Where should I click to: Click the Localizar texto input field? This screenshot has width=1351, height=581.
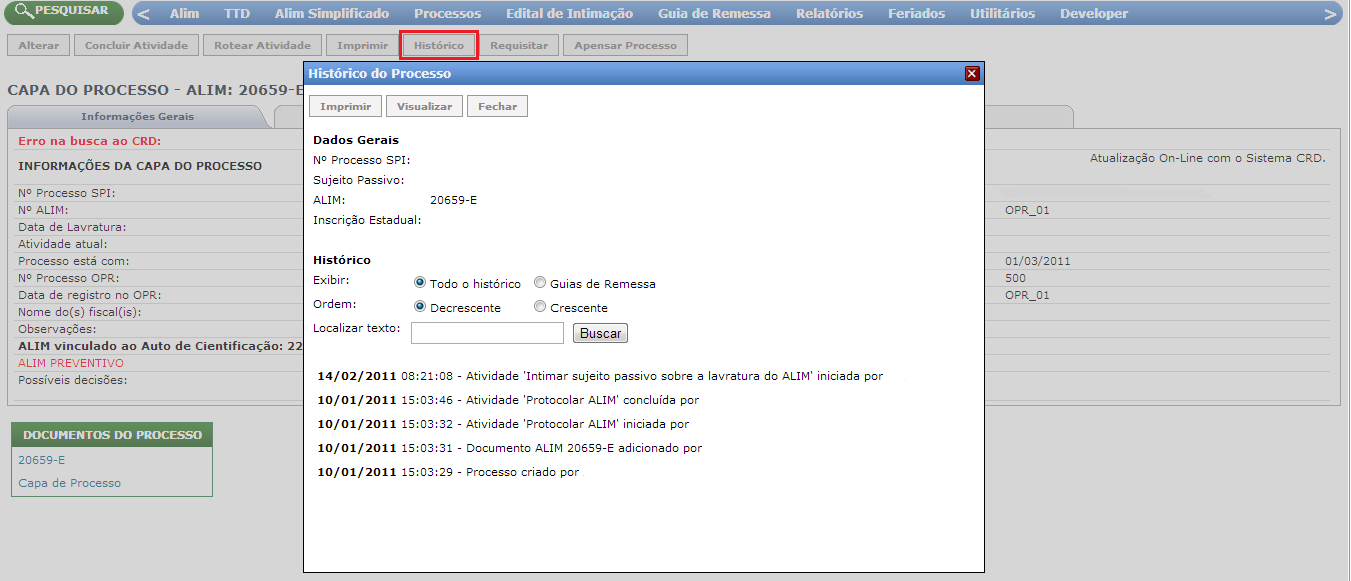point(487,333)
